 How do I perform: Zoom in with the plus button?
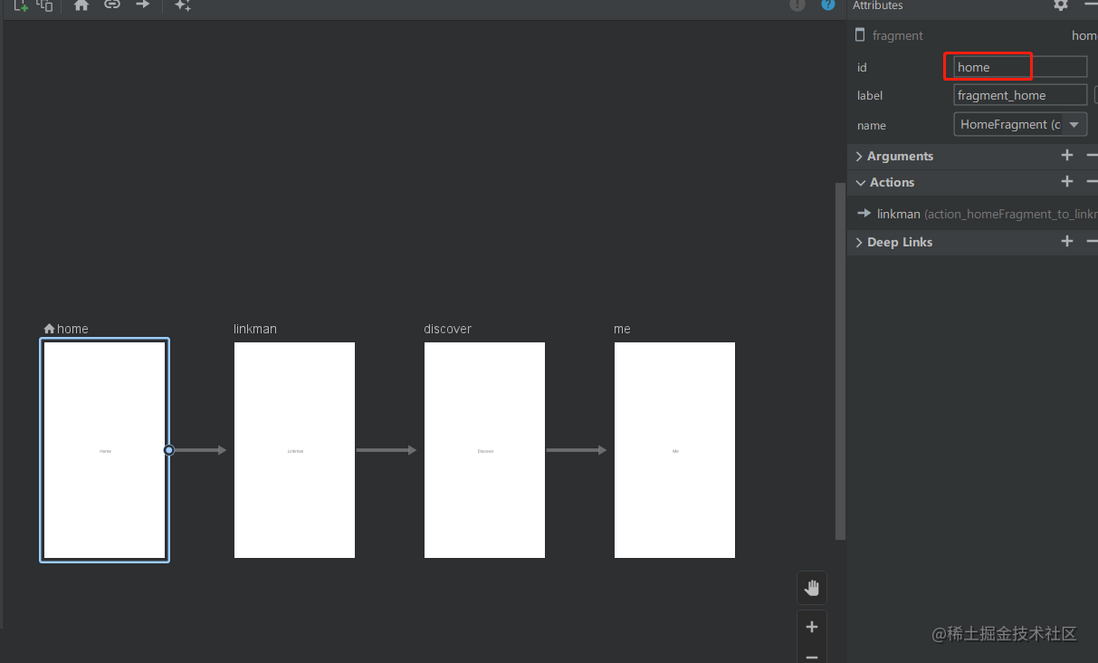(x=812, y=627)
